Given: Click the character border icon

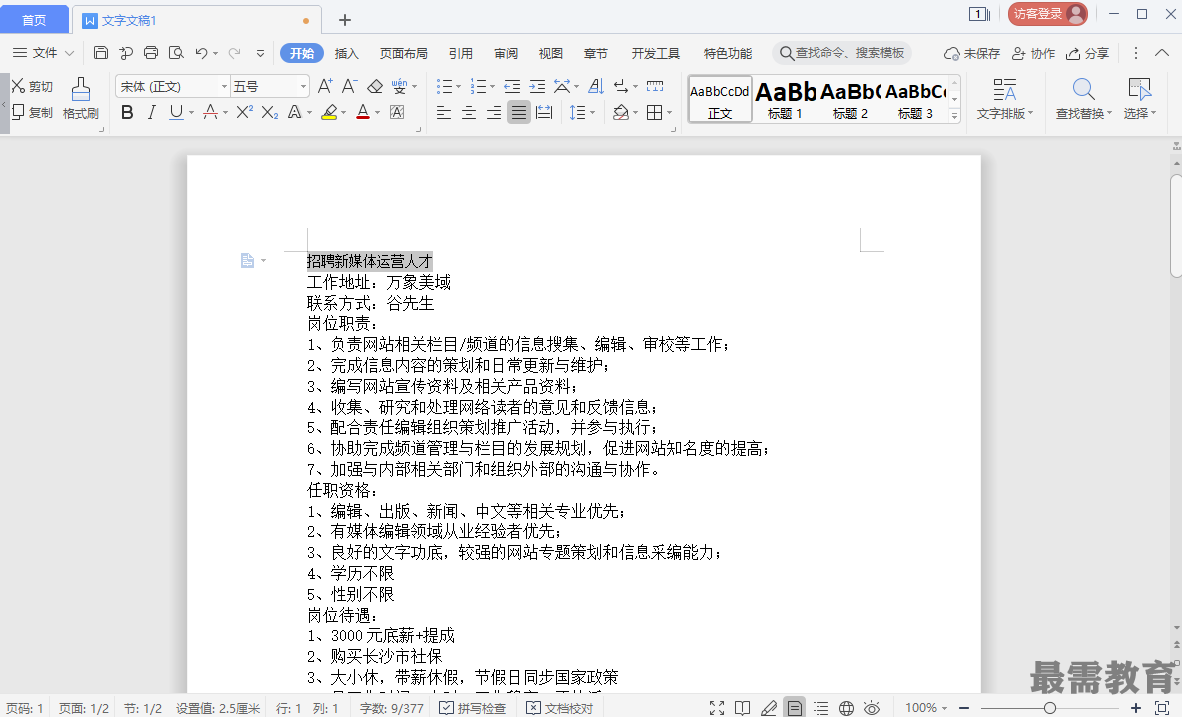Looking at the screenshot, I should (x=397, y=112).
